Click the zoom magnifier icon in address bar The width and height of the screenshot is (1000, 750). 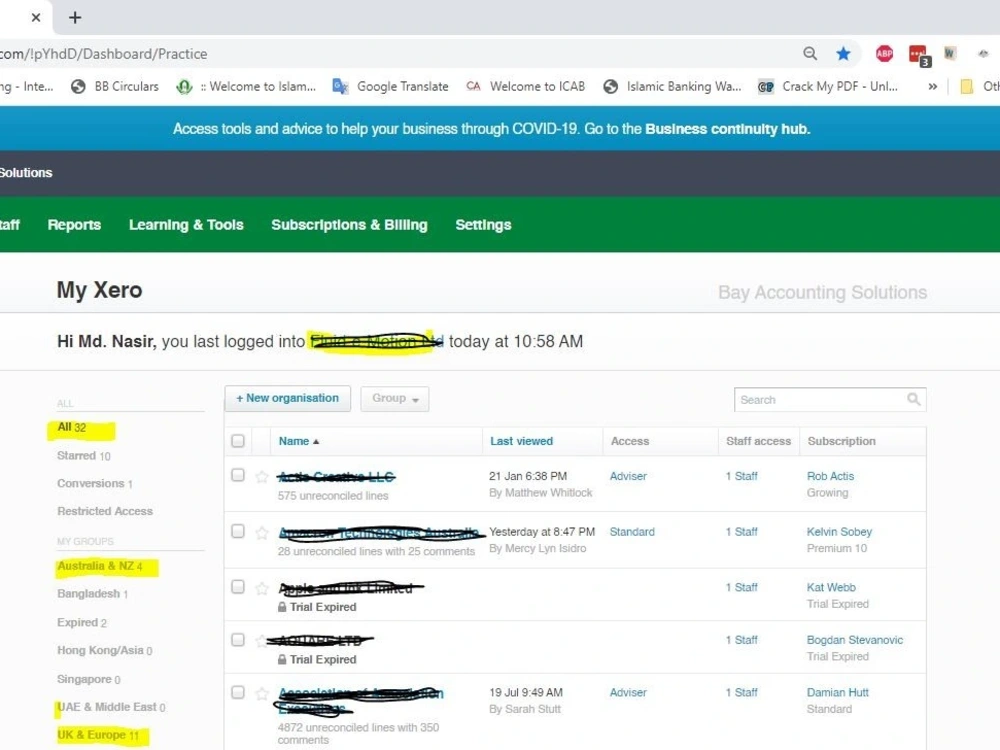pyautogui.click(x=810, y=54)
